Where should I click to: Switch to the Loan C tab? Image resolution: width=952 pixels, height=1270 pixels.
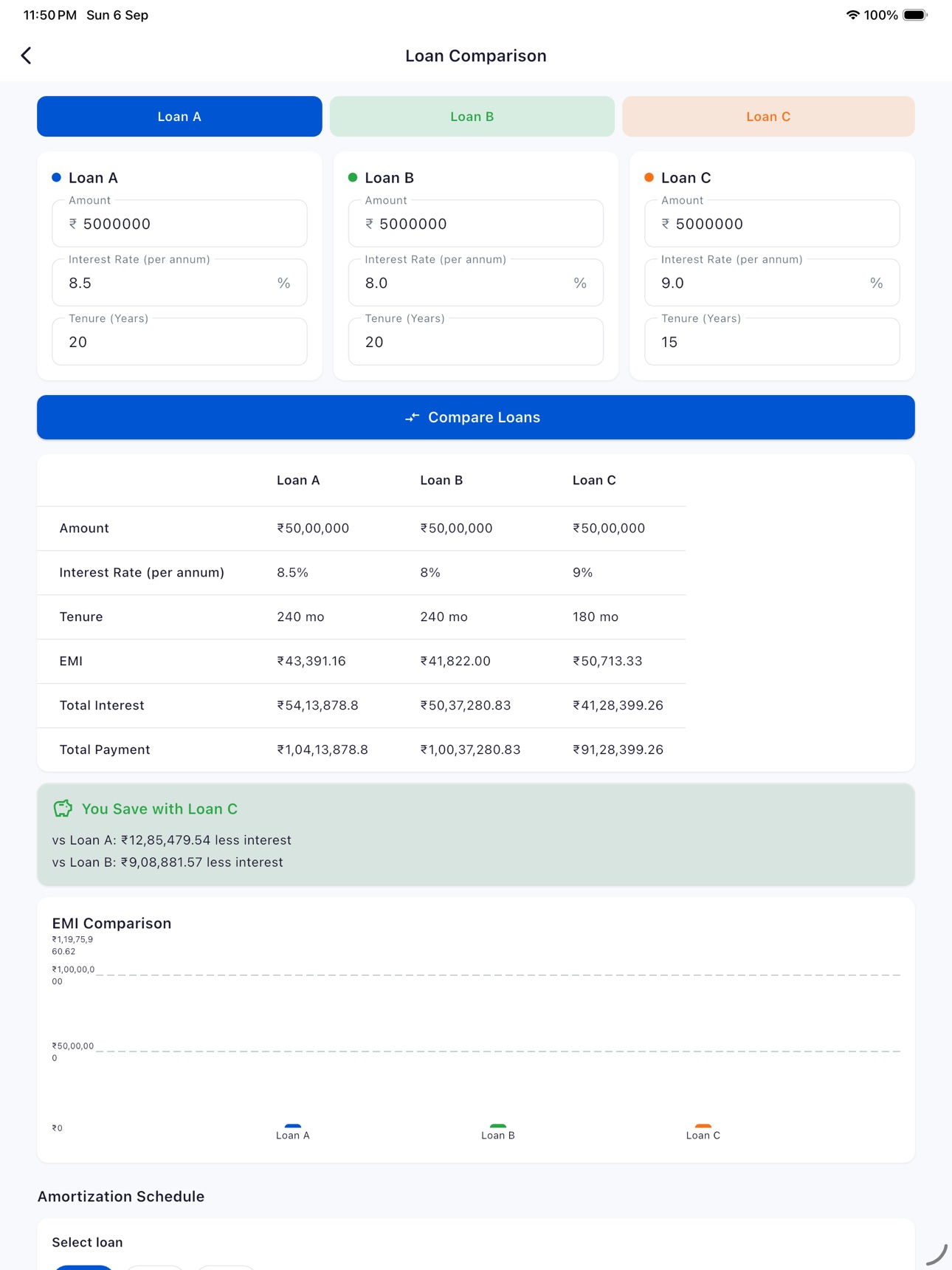click(768, 117)
